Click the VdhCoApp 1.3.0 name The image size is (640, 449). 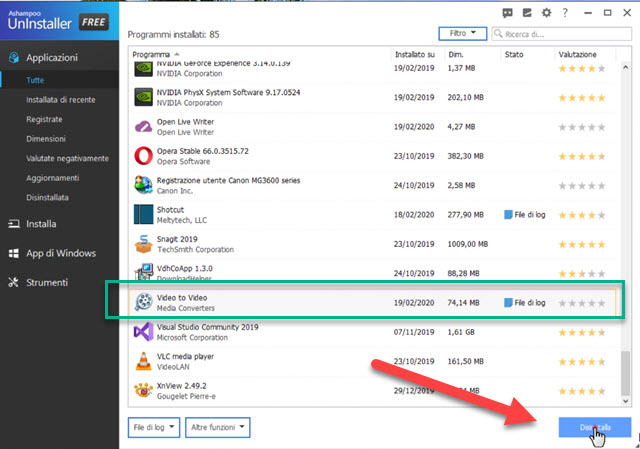(184, 268)
